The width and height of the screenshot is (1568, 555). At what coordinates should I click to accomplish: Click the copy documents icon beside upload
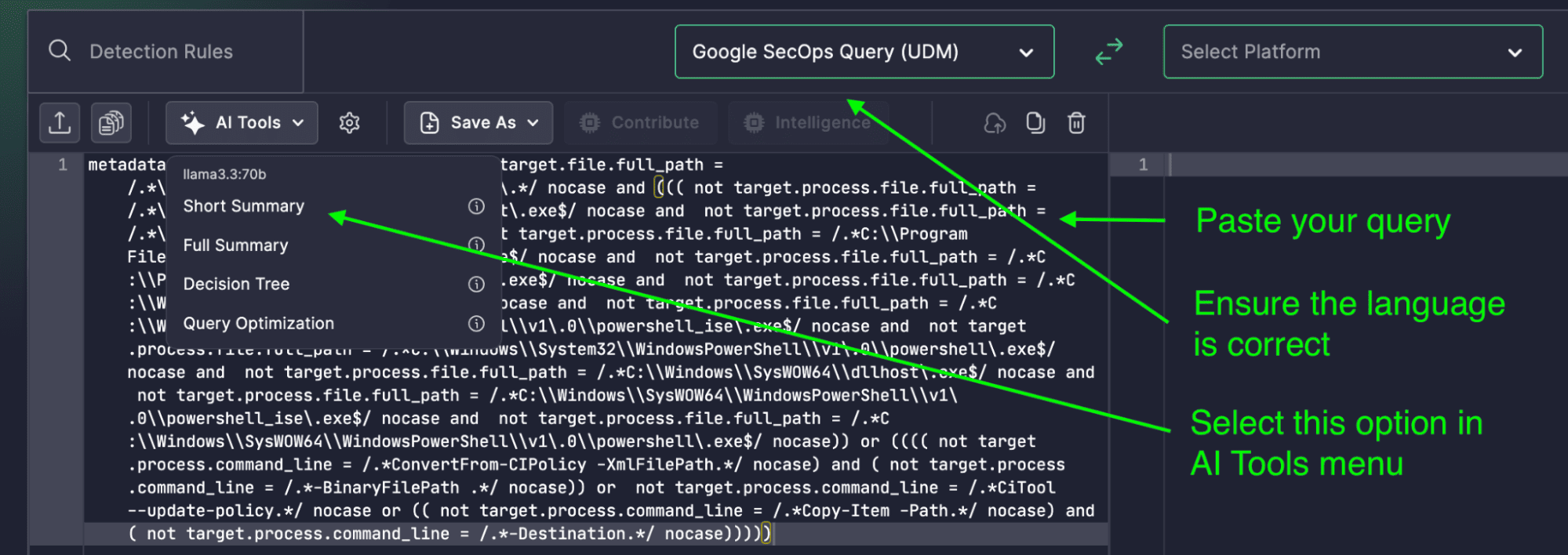pos(111,122)
